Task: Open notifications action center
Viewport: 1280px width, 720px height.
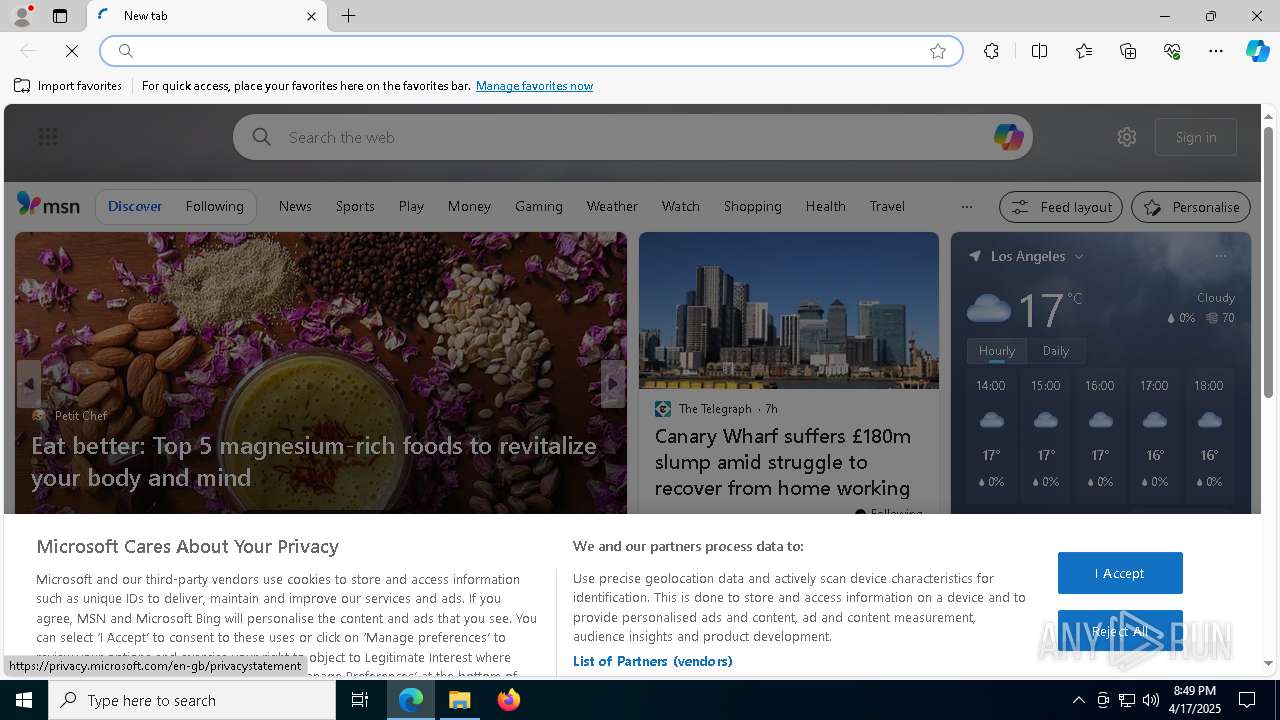Action: coord(1247,700)
